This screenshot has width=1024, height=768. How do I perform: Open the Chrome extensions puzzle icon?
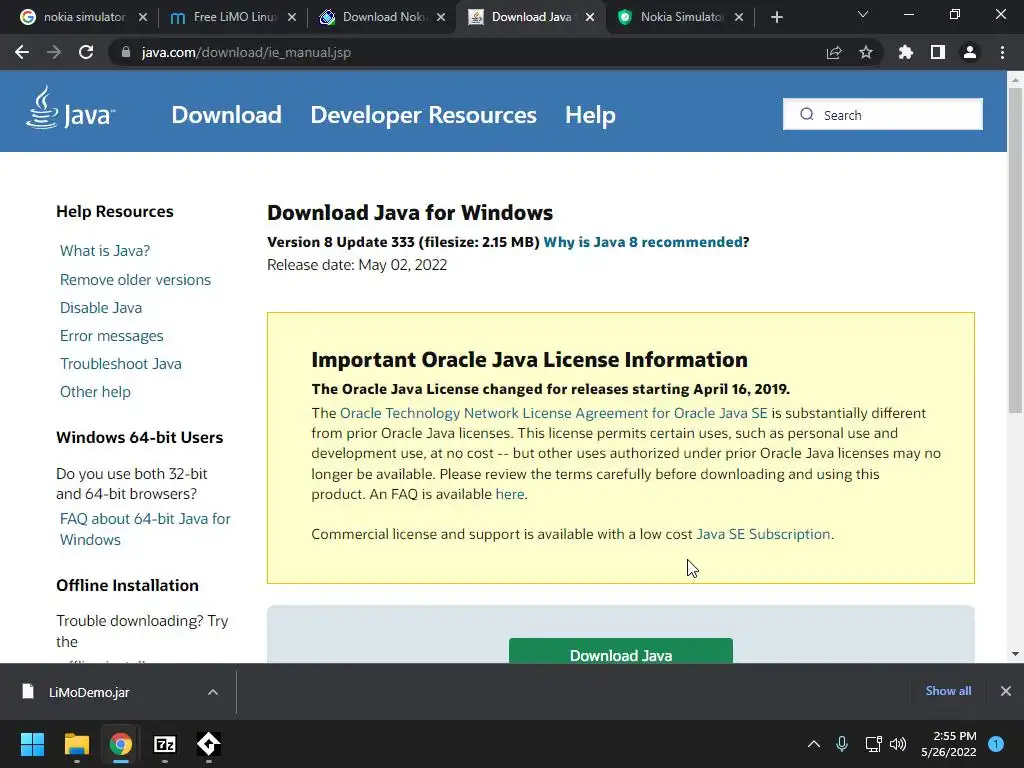point(905,52)
